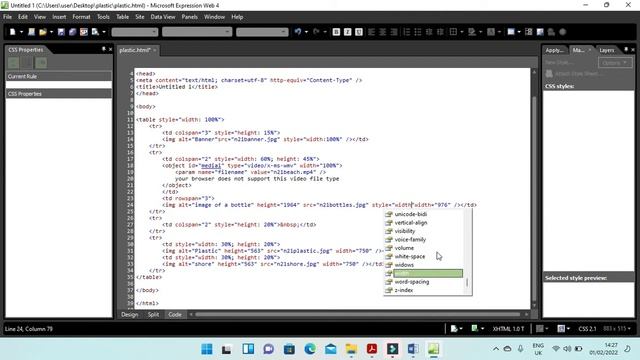Open Word from the taskbar
640x360 pixels.
tap(413, 349)
